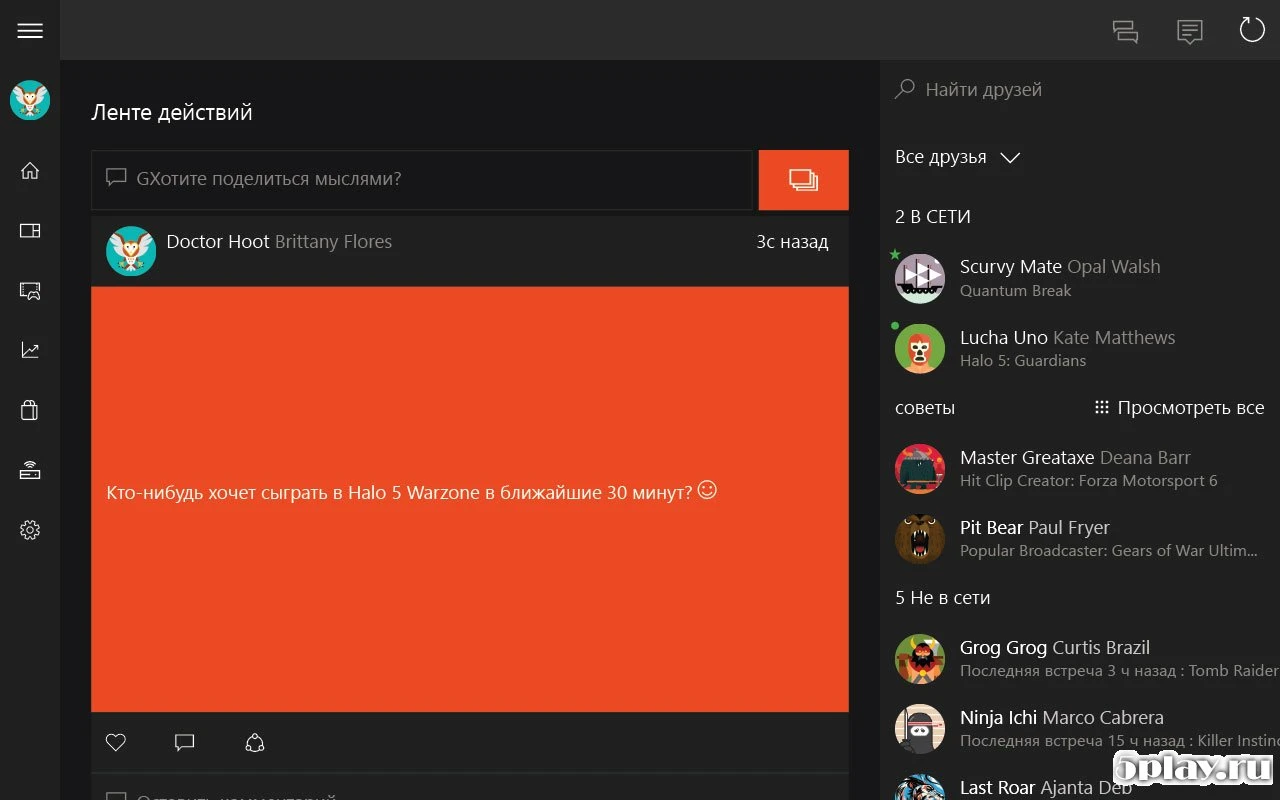Open notifications via the alert icon
Screen dimensions: 1280x800
1189,31
